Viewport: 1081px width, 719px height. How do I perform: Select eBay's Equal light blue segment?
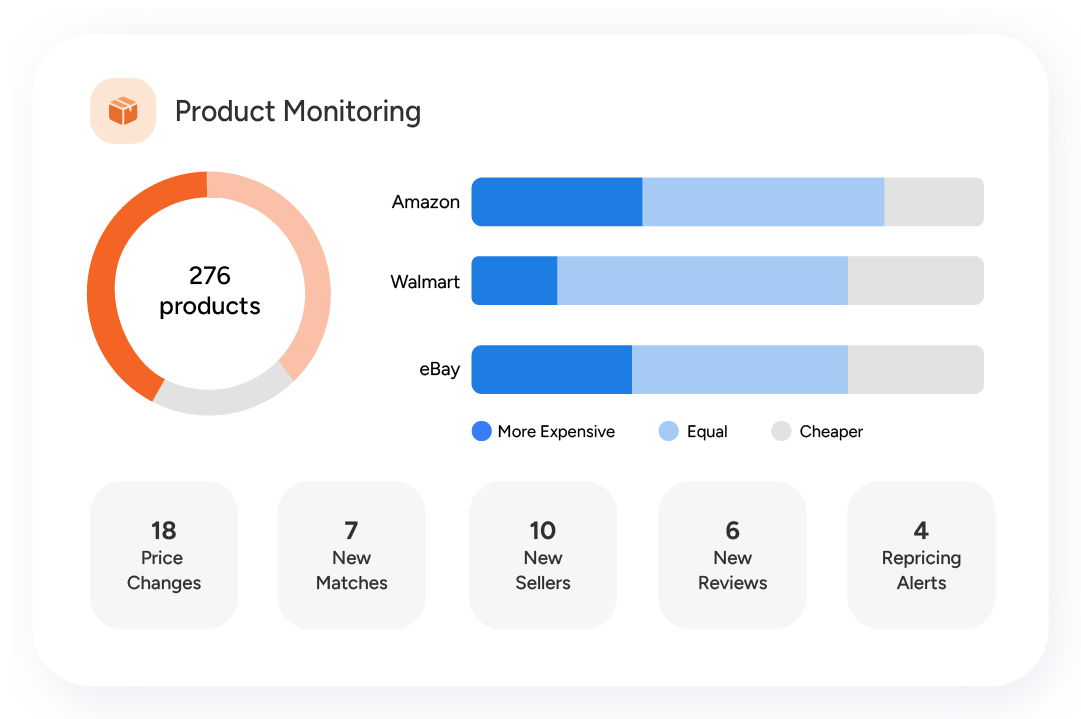click(740, 369)
